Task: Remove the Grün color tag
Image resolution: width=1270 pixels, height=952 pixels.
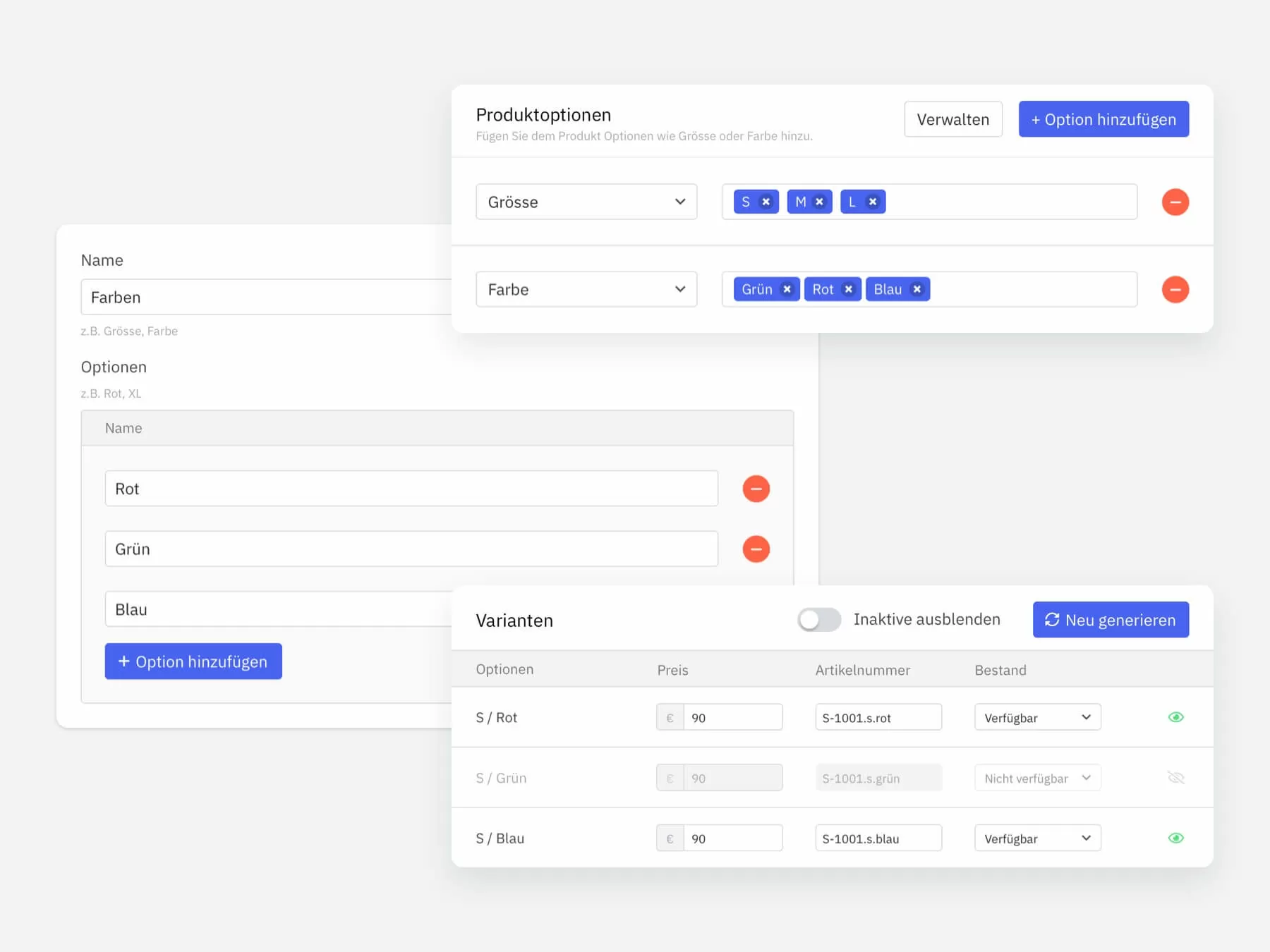Action: (x=787, y=290)
